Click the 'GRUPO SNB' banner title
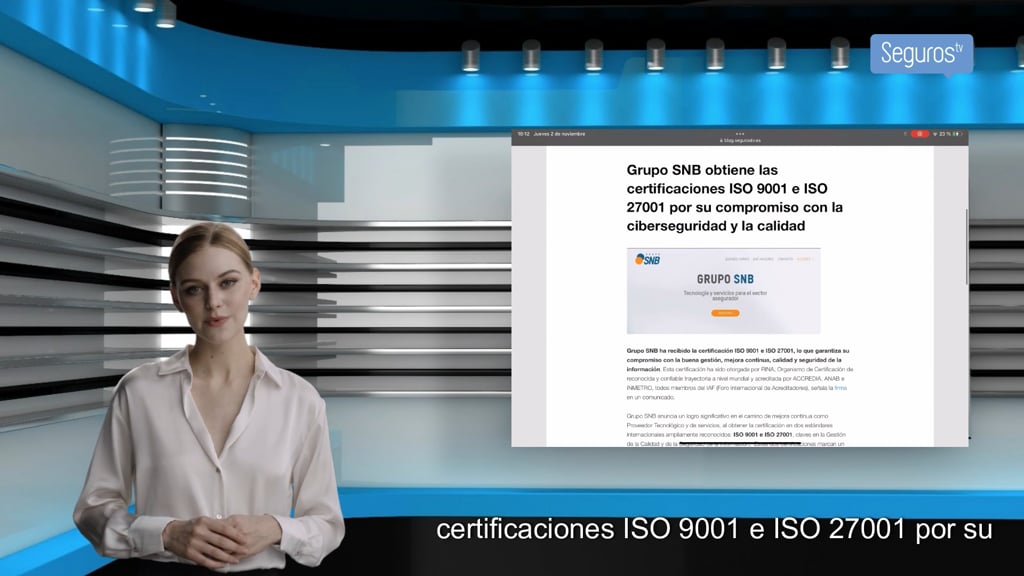The image size is (1024, 576). point(725,279)
